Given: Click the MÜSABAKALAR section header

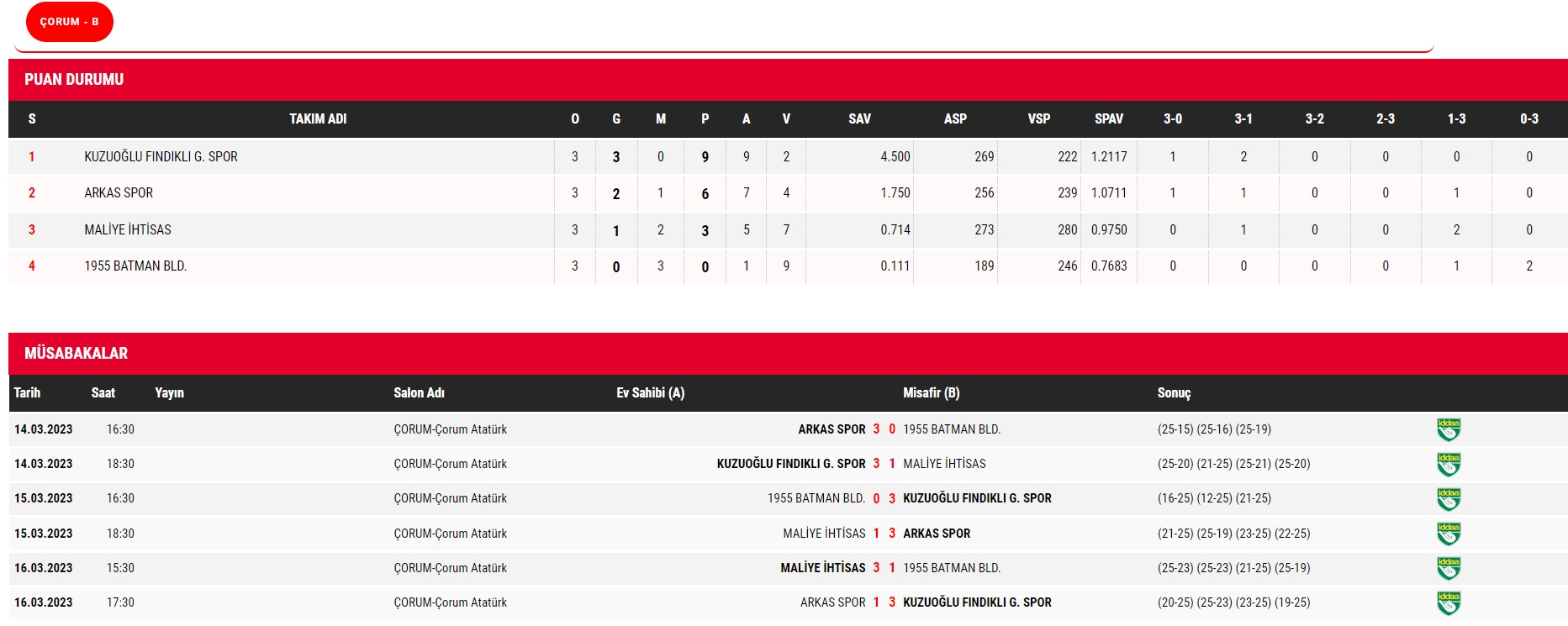Looking at the screenshot, I should 76,354.
